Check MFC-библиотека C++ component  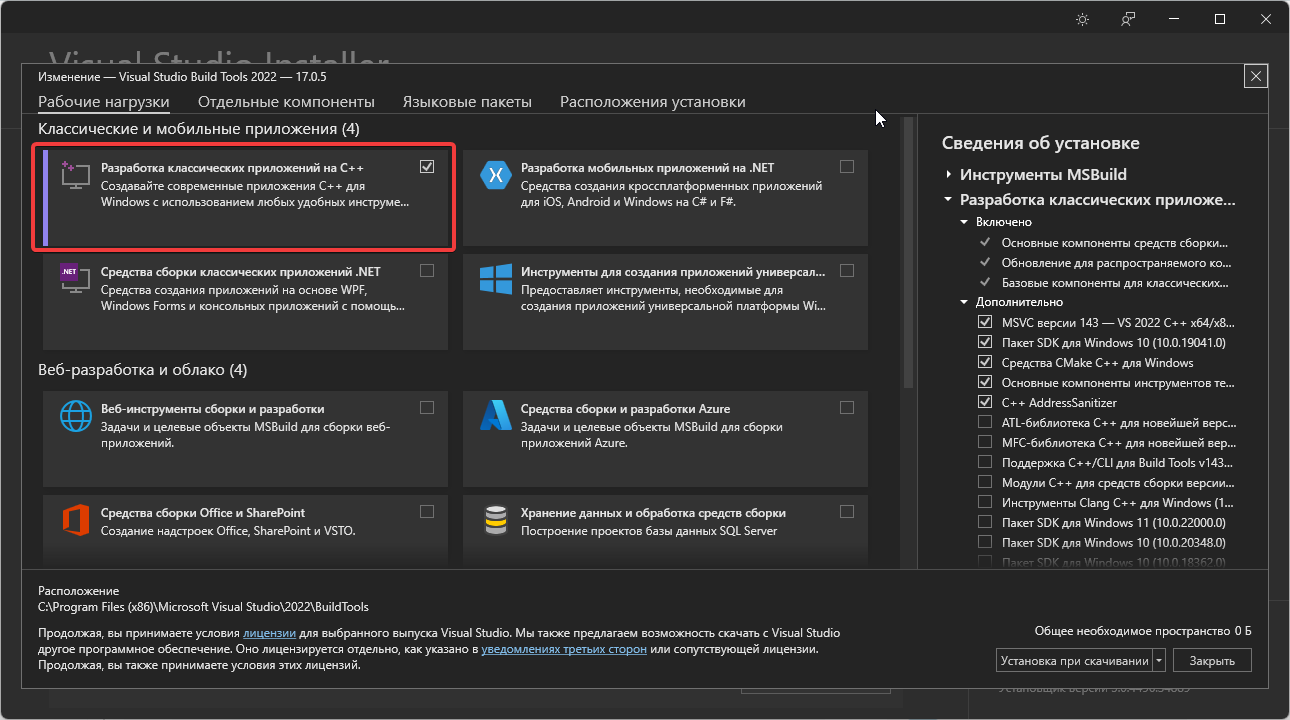click(984, 443)
